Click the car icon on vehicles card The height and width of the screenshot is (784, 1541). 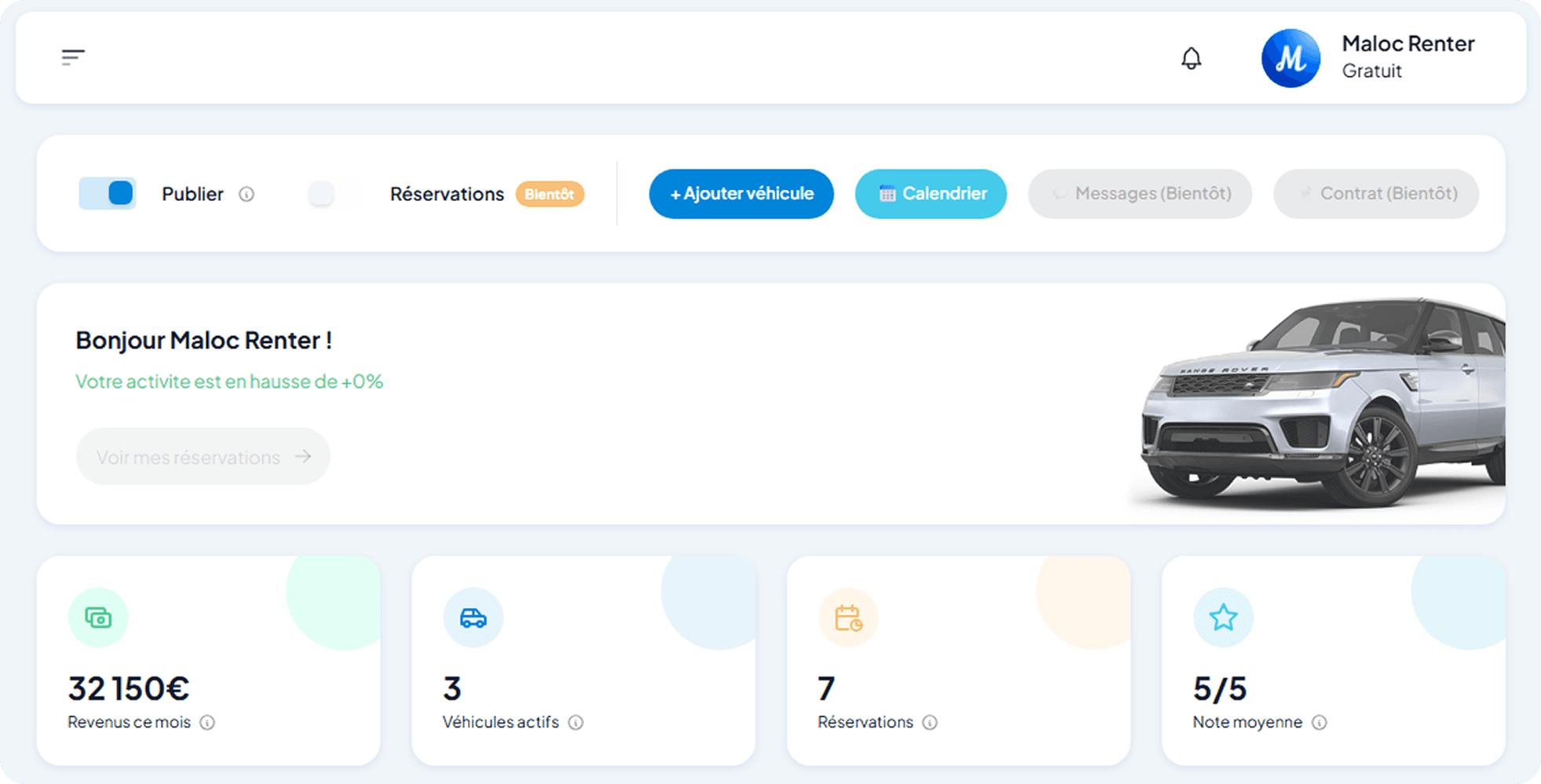[x=473, y=617]
